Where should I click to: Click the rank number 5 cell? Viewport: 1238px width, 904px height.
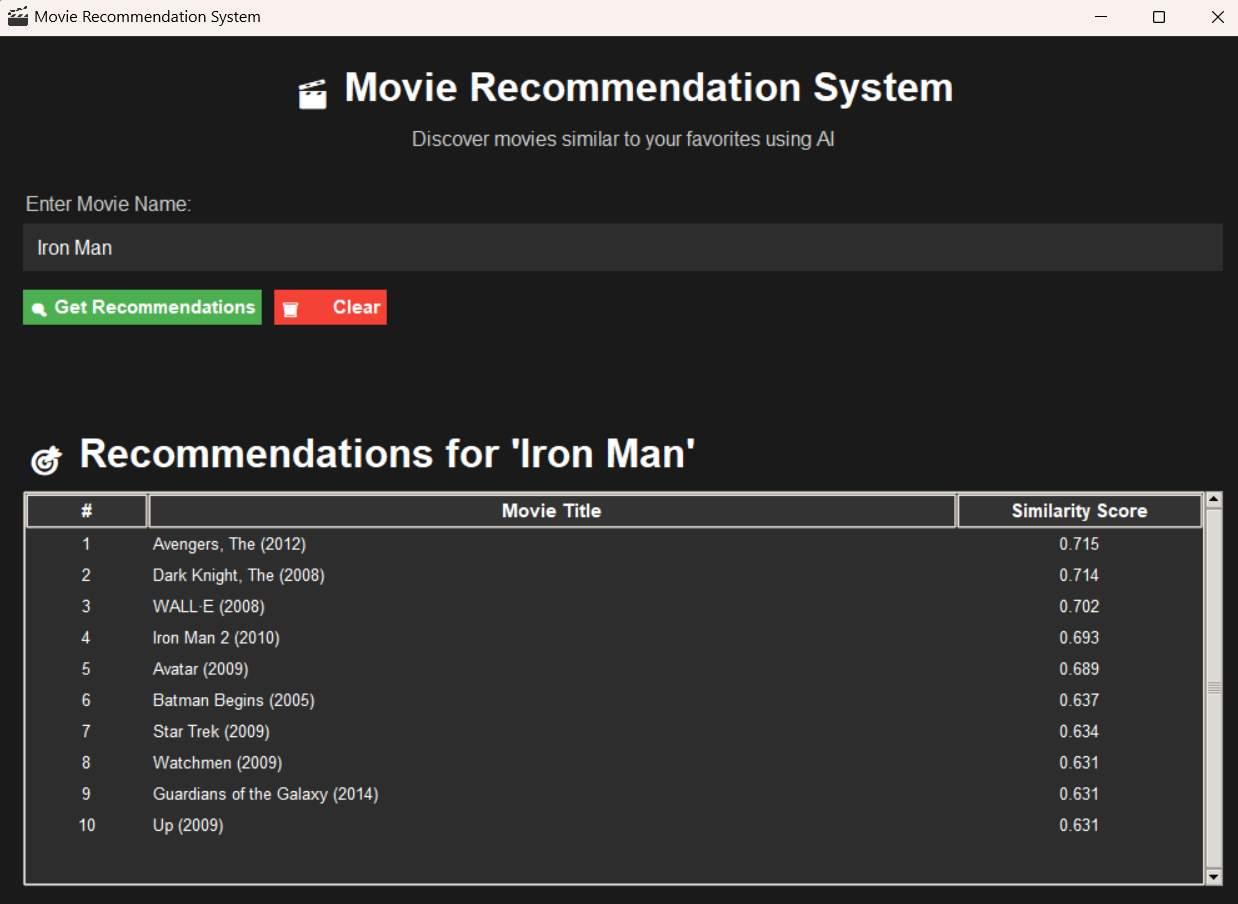[x=87, y=668]
